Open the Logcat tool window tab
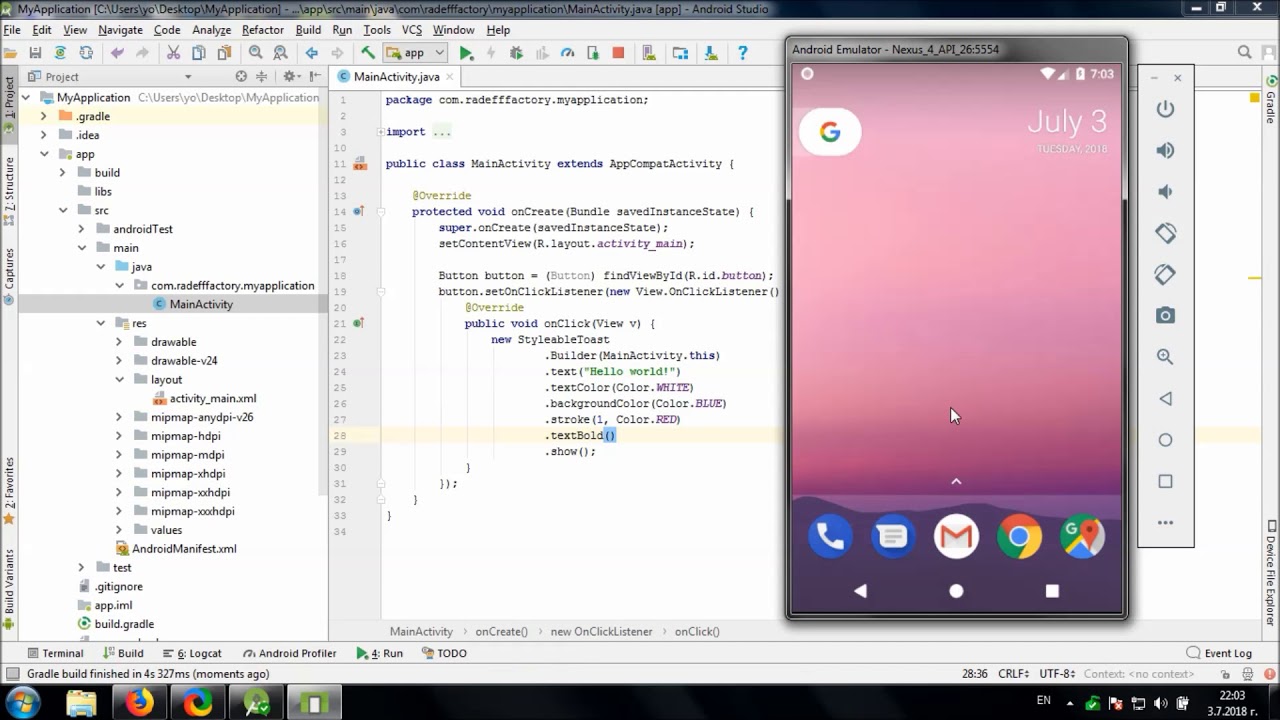 192,653
